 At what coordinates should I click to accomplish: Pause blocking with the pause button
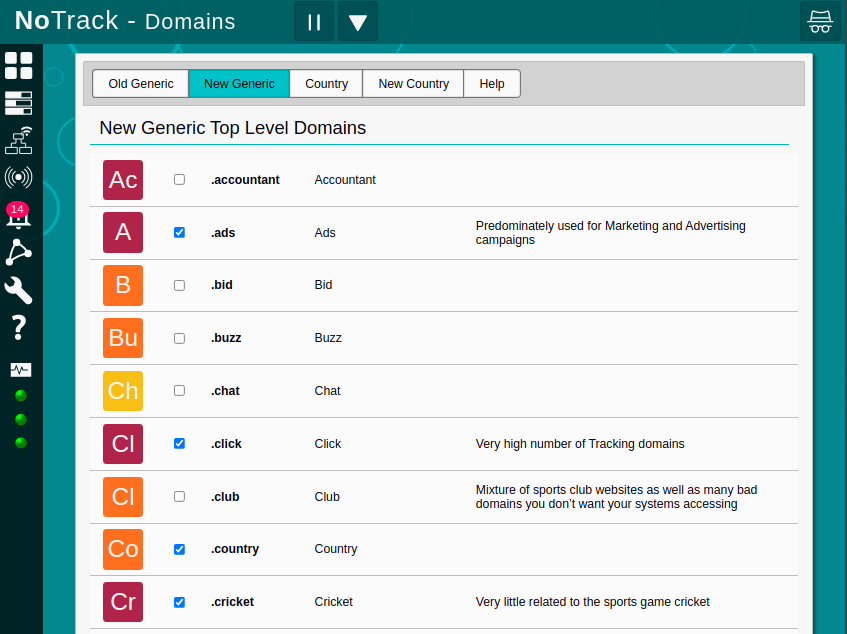(x=314, y=22)
